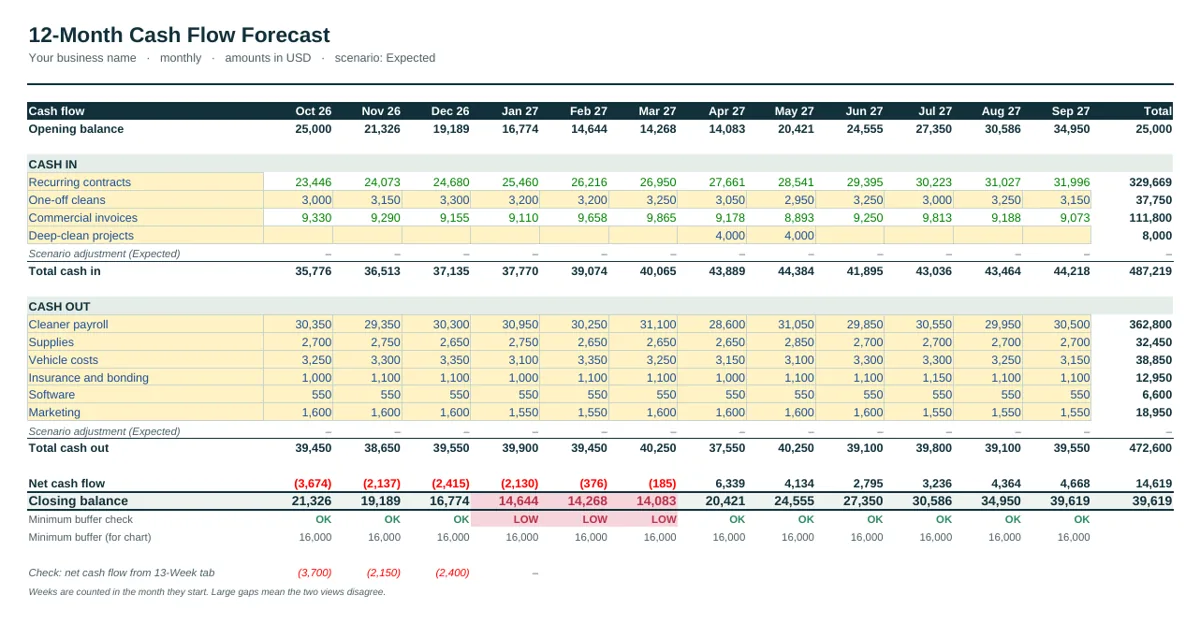Click the 'scenario: Expected' subtitle text
Screen dimensions: 1200x624
point(385,58)
